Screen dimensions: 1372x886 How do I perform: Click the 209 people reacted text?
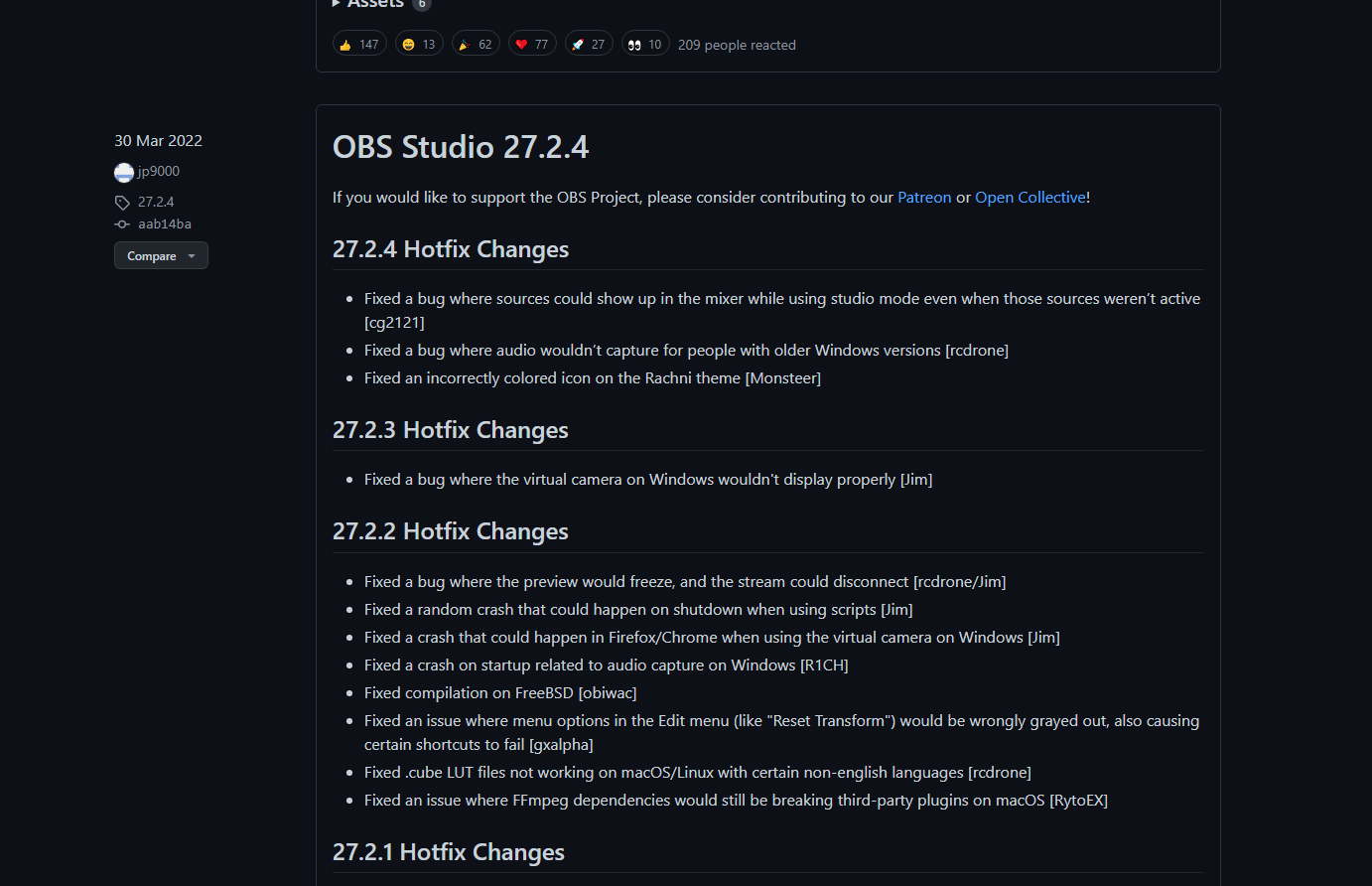(x=737, y=45)
